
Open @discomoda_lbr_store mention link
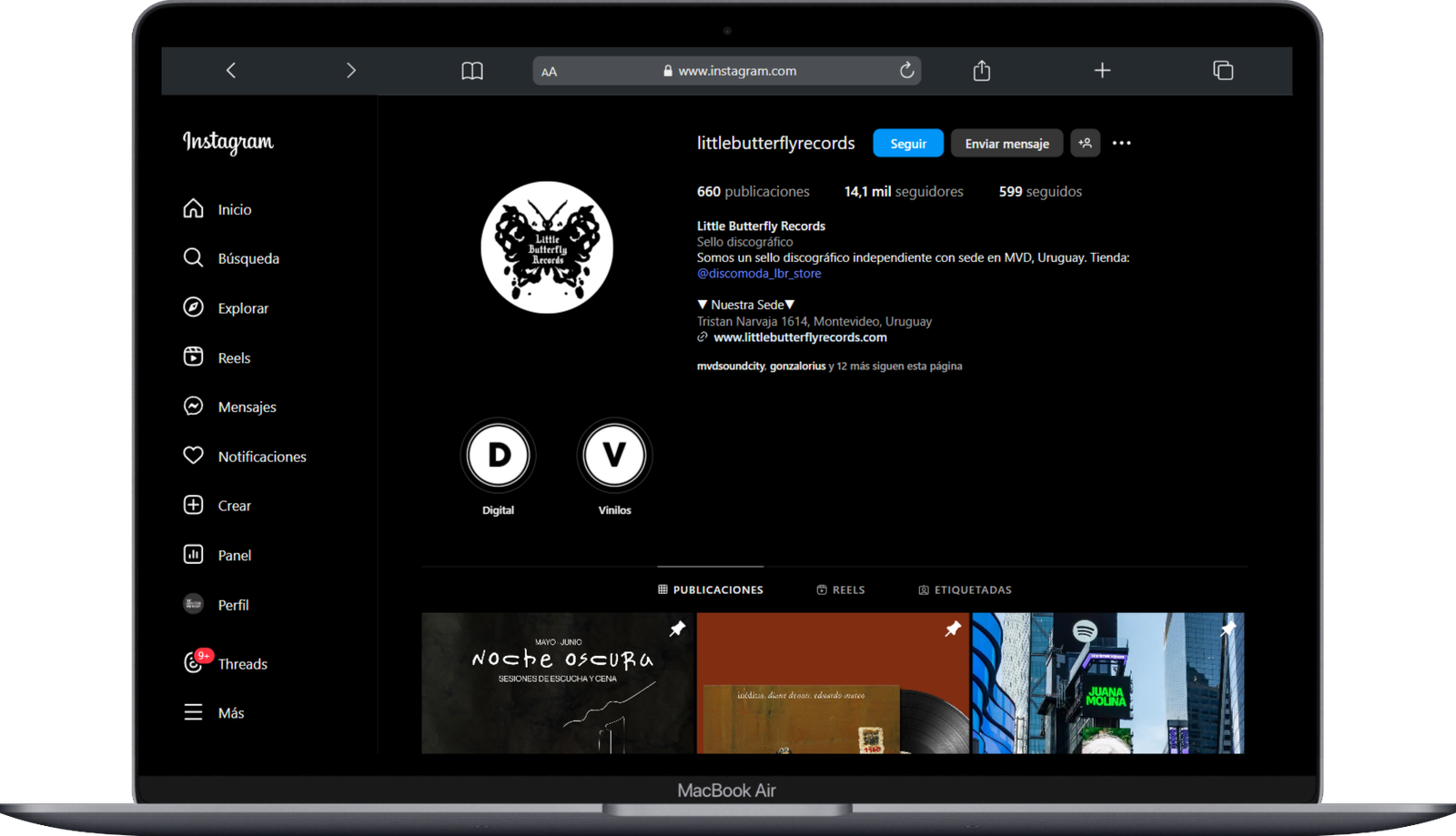click(x=759, y=273)
